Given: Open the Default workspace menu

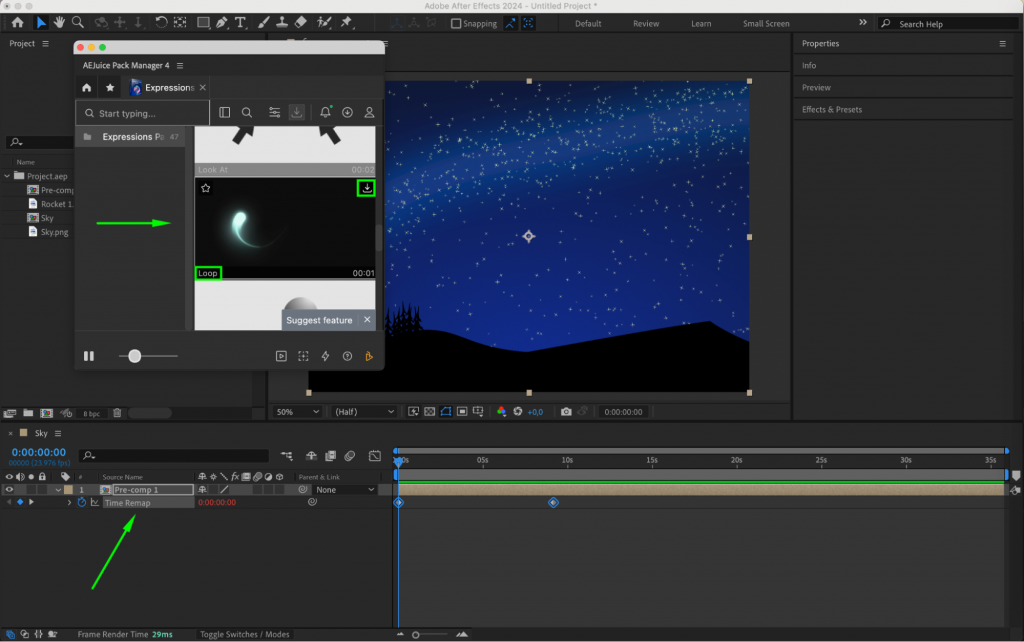Looking at the screenshot, I should click(588, 23).
